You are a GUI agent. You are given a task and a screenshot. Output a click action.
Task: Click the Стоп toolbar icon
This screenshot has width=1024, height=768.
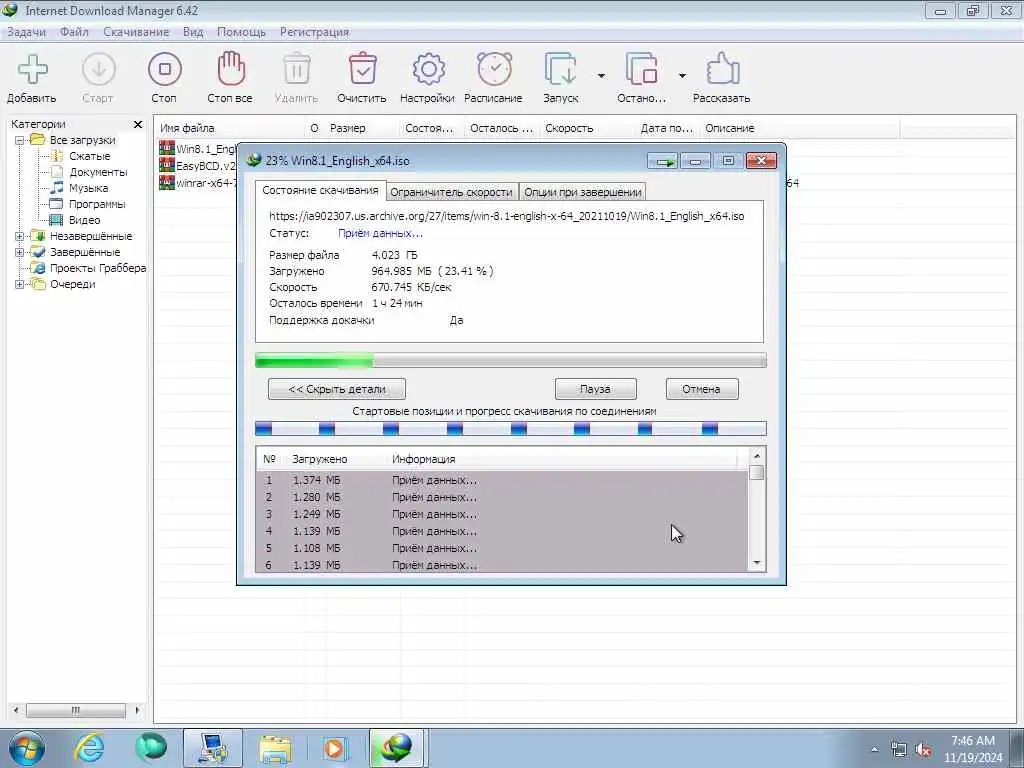click(x=165, y=69)
